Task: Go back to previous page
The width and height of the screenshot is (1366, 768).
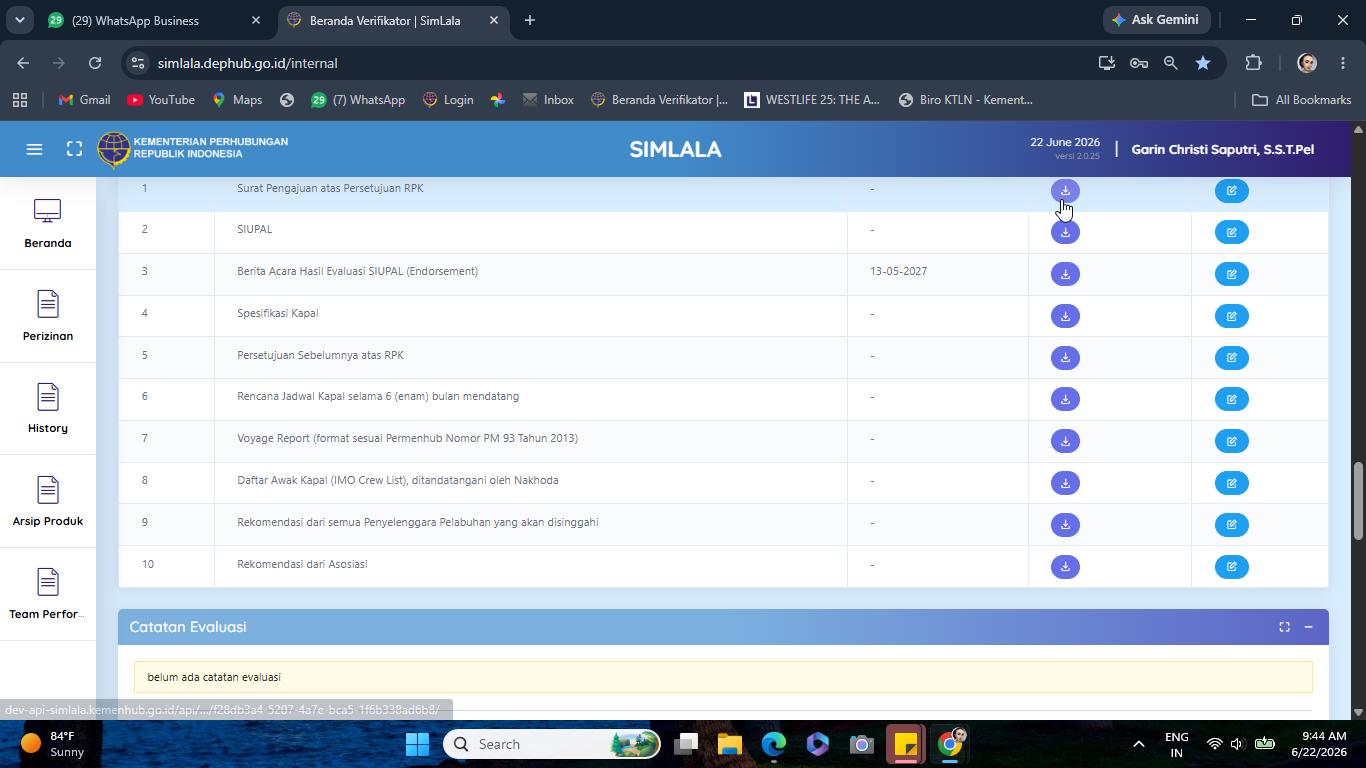Action: (23, 63)
